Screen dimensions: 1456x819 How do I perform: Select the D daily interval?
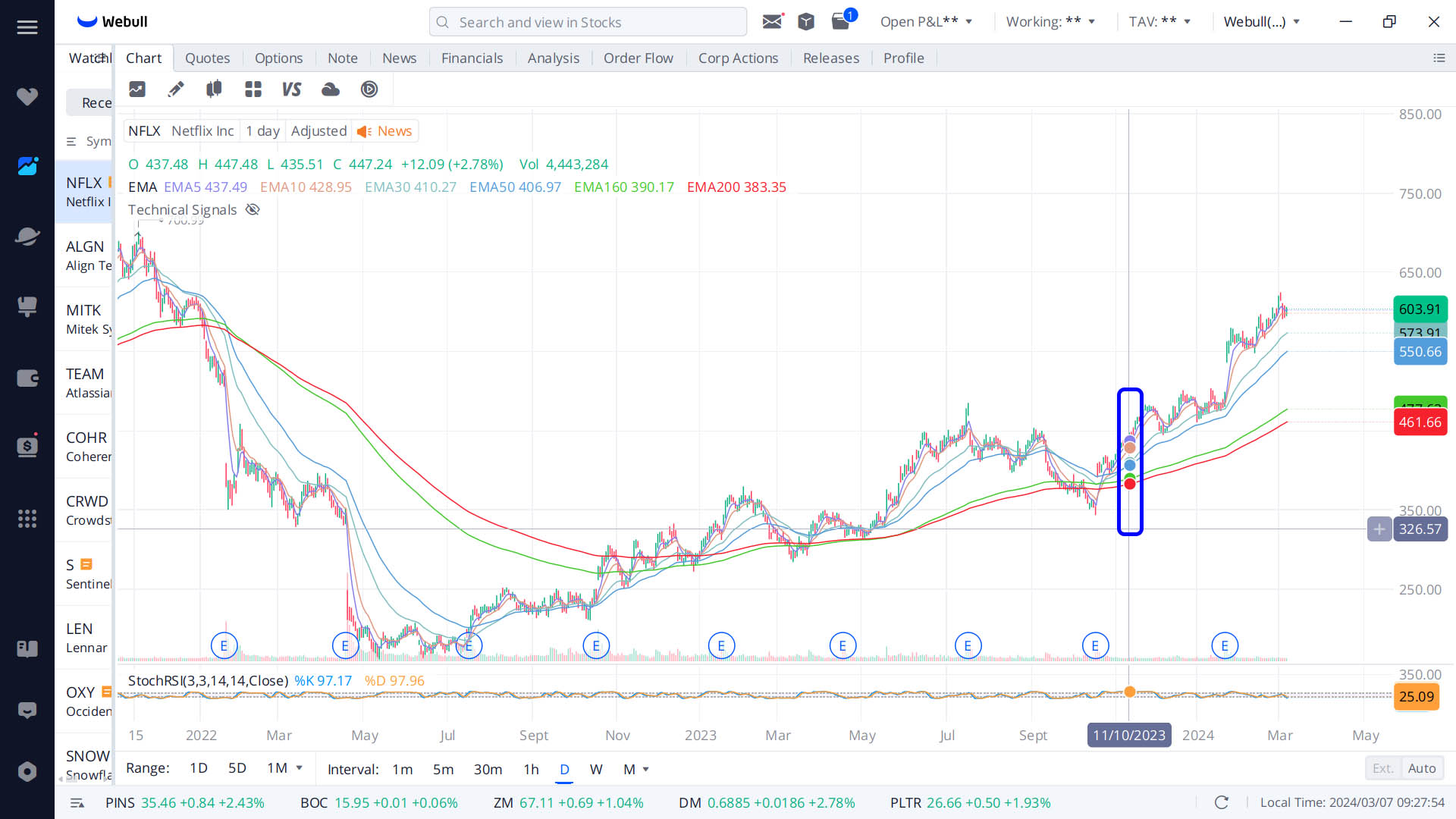click(x=564, y=770)
